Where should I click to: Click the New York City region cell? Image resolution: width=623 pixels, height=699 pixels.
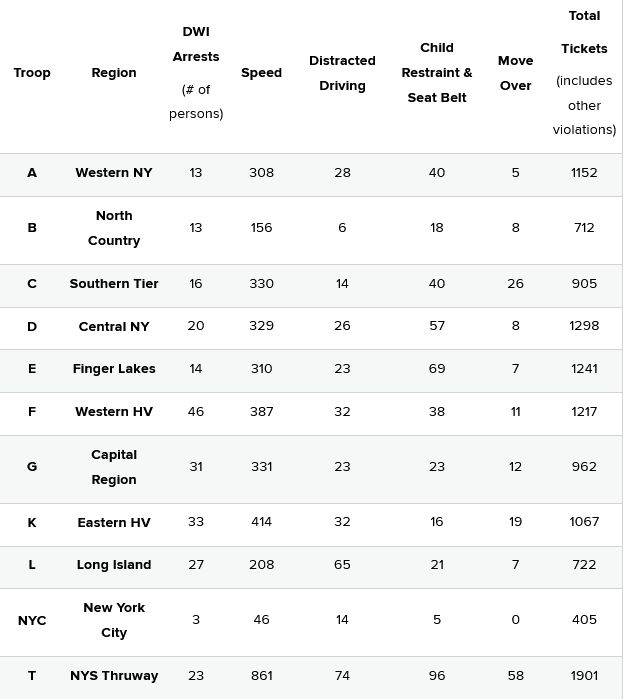pyautogui.click(x=114, y=620)
